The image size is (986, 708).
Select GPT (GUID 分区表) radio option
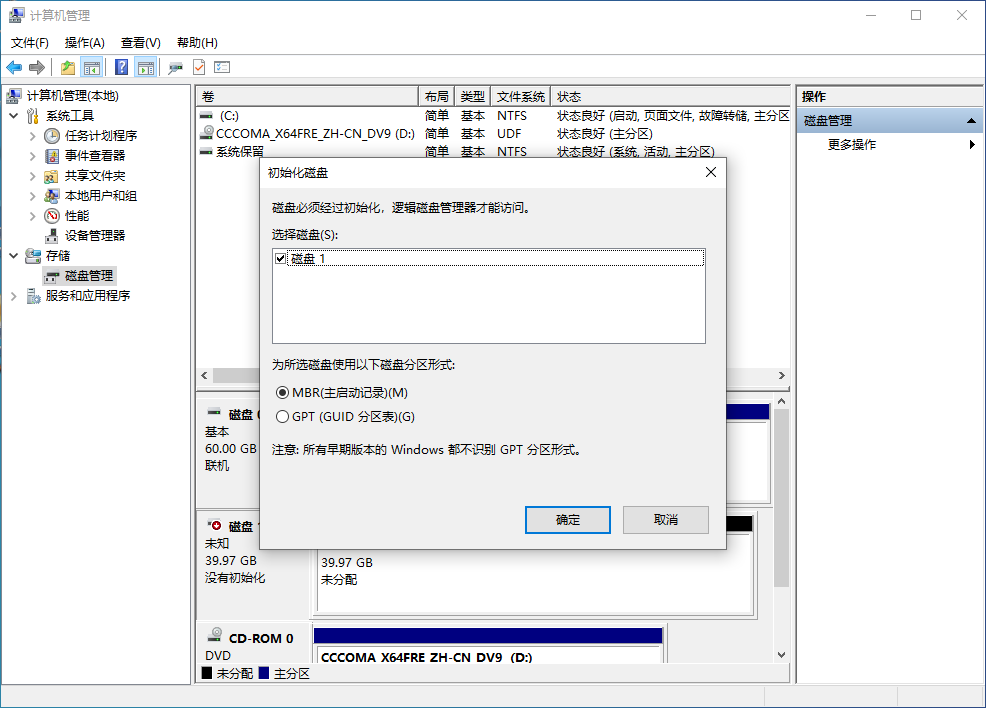coord(282,417)
